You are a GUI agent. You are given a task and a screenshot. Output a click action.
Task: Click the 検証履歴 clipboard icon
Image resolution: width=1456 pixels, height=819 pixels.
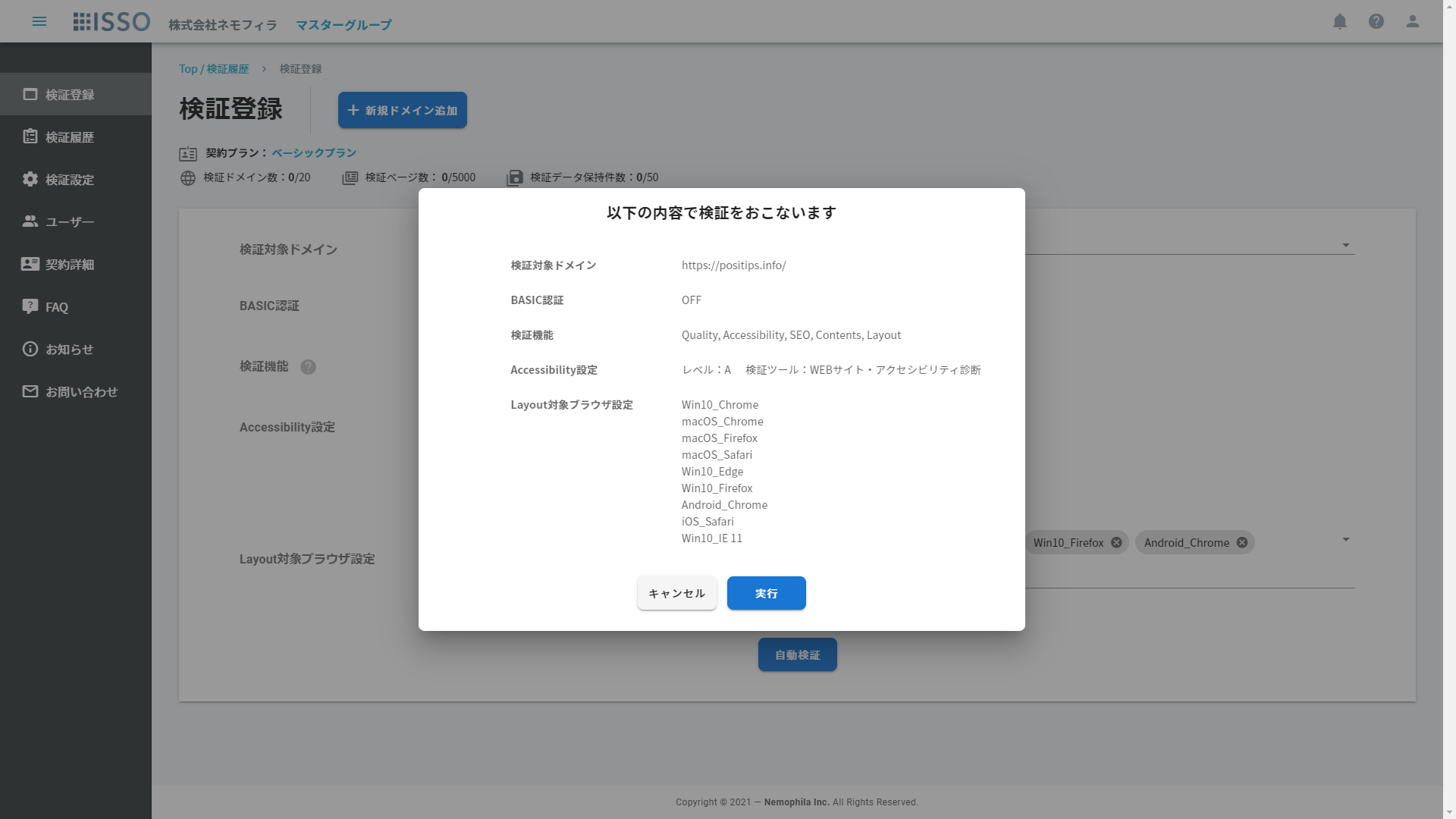tap(30, 136)
